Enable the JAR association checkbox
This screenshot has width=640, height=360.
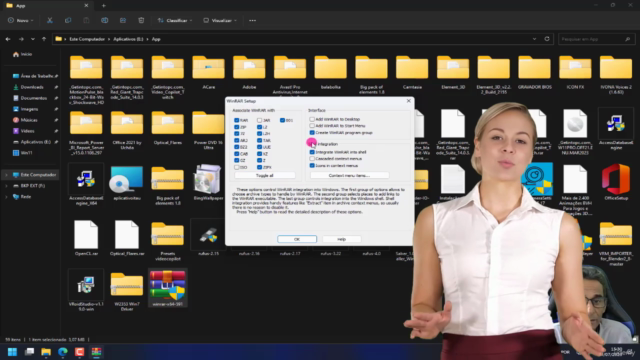(260, 120)
